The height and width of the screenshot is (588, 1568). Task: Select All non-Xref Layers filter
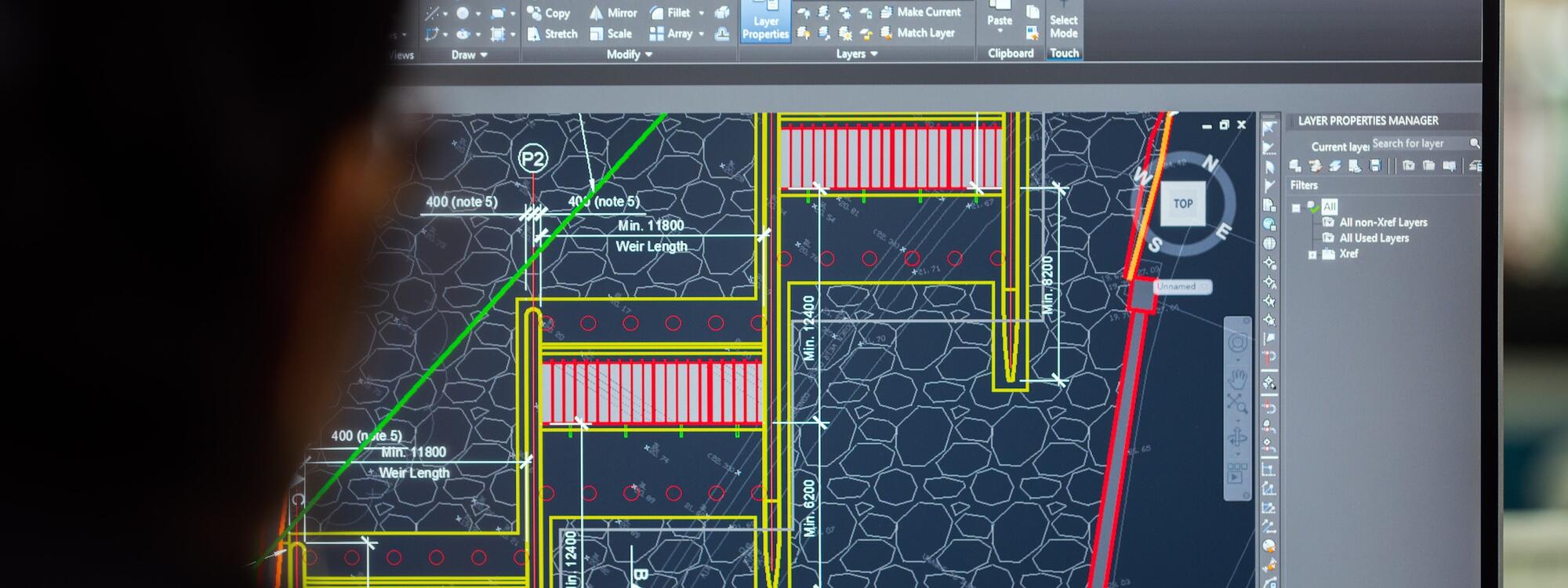tap(1383, 223)
